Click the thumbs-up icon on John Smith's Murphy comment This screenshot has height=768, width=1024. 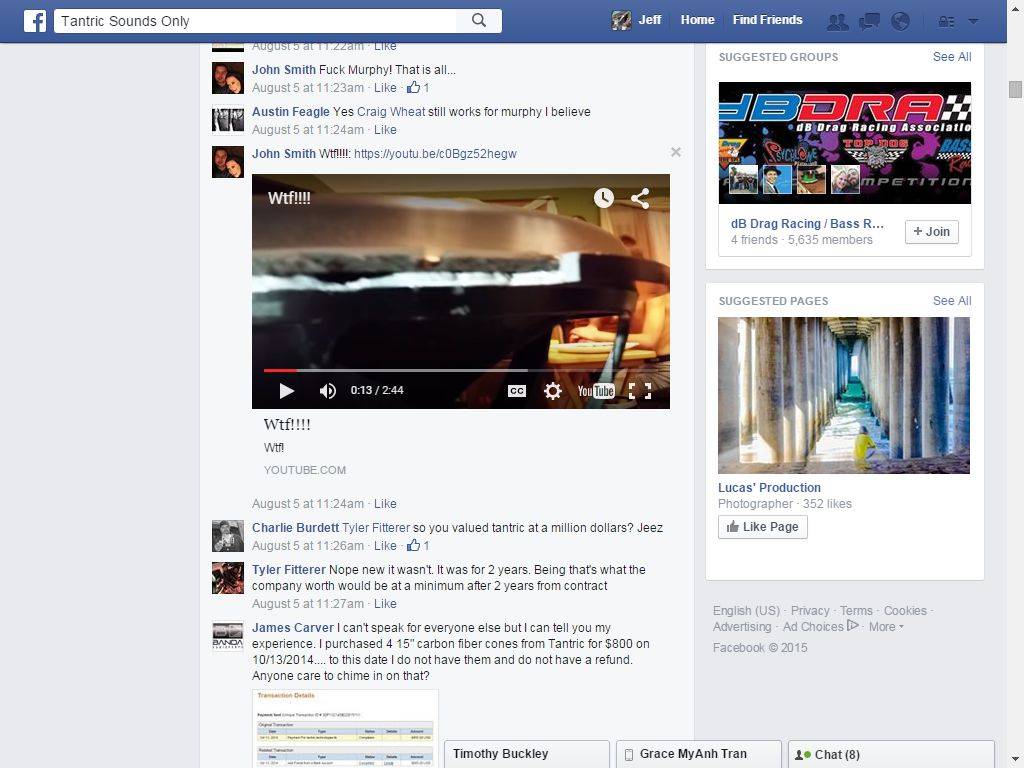click(413, 88)
